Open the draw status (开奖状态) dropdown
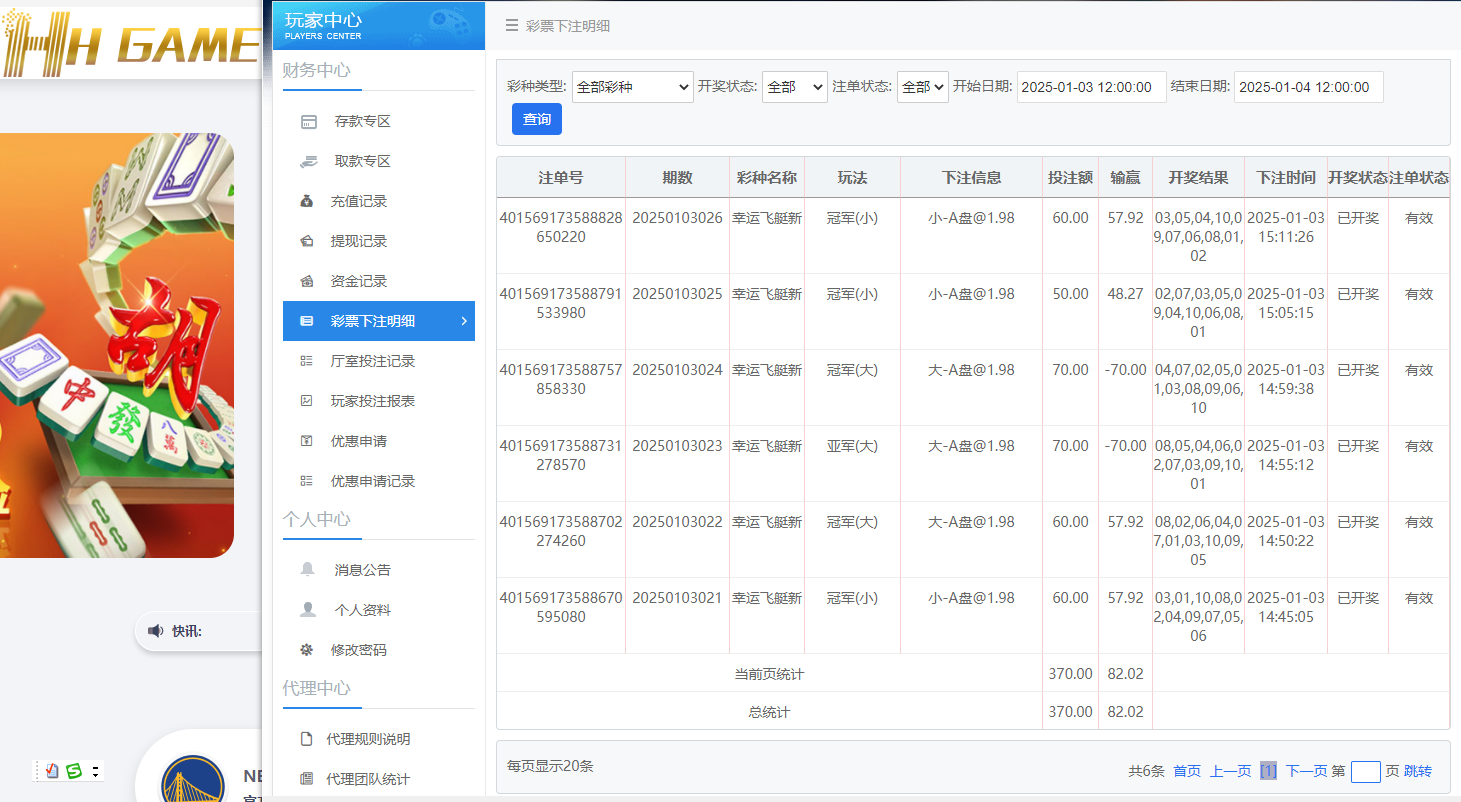The width and height of the screenshot is (1461, 802). tap(794, 87)
